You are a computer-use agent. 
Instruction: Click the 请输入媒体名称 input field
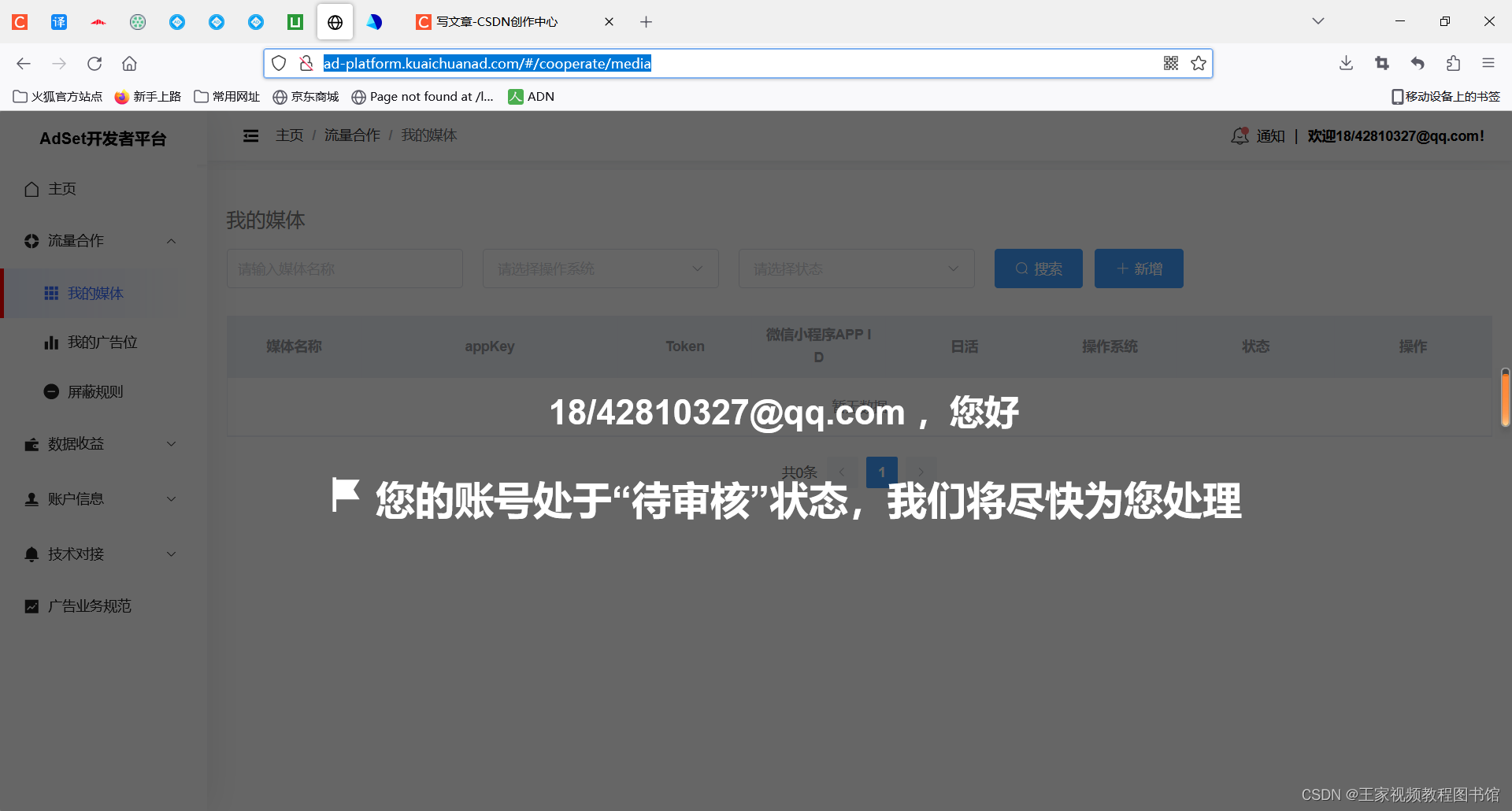(x=345, y=268)
